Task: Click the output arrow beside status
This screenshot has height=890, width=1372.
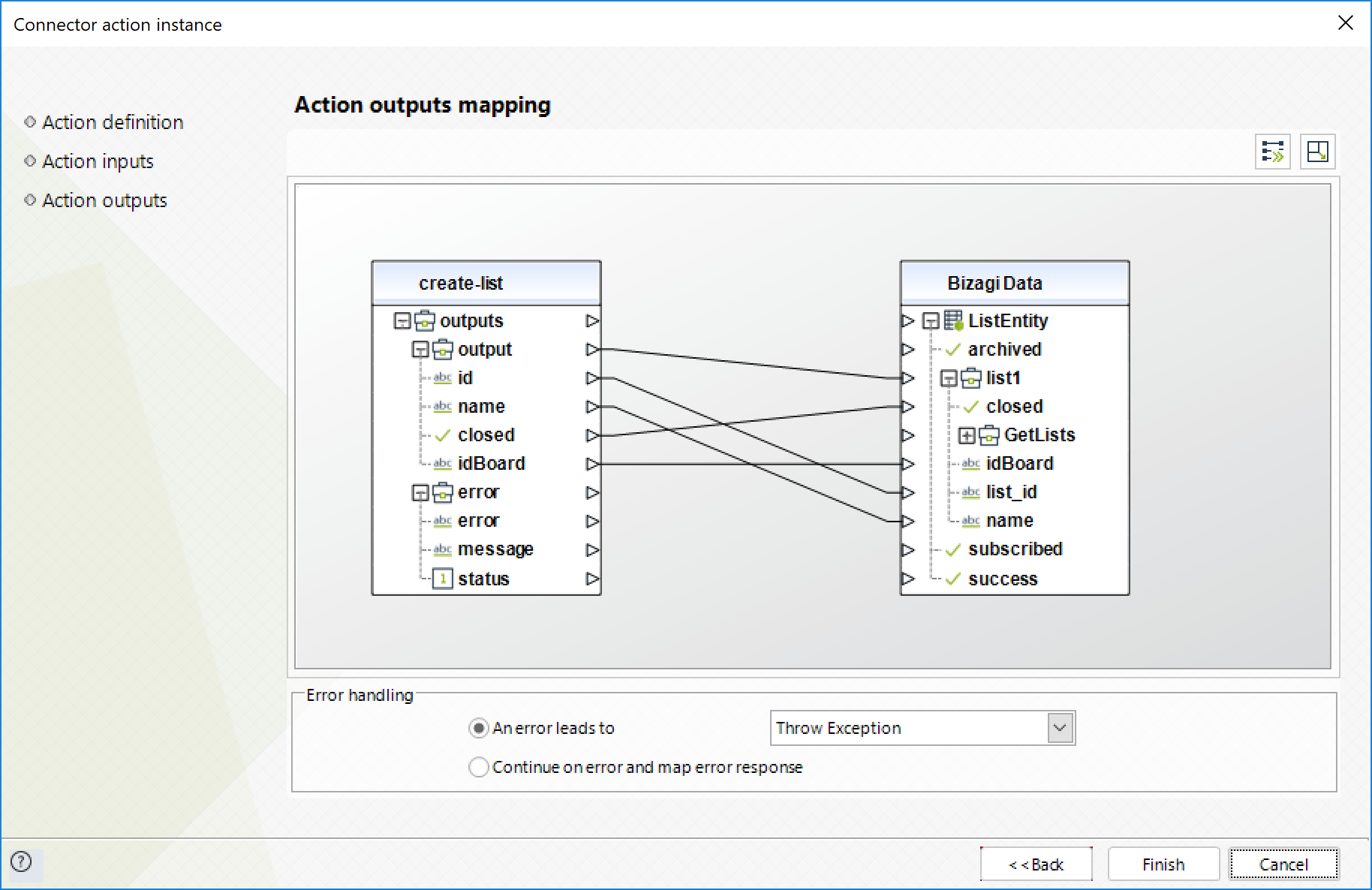Action: tap(592, 579)
